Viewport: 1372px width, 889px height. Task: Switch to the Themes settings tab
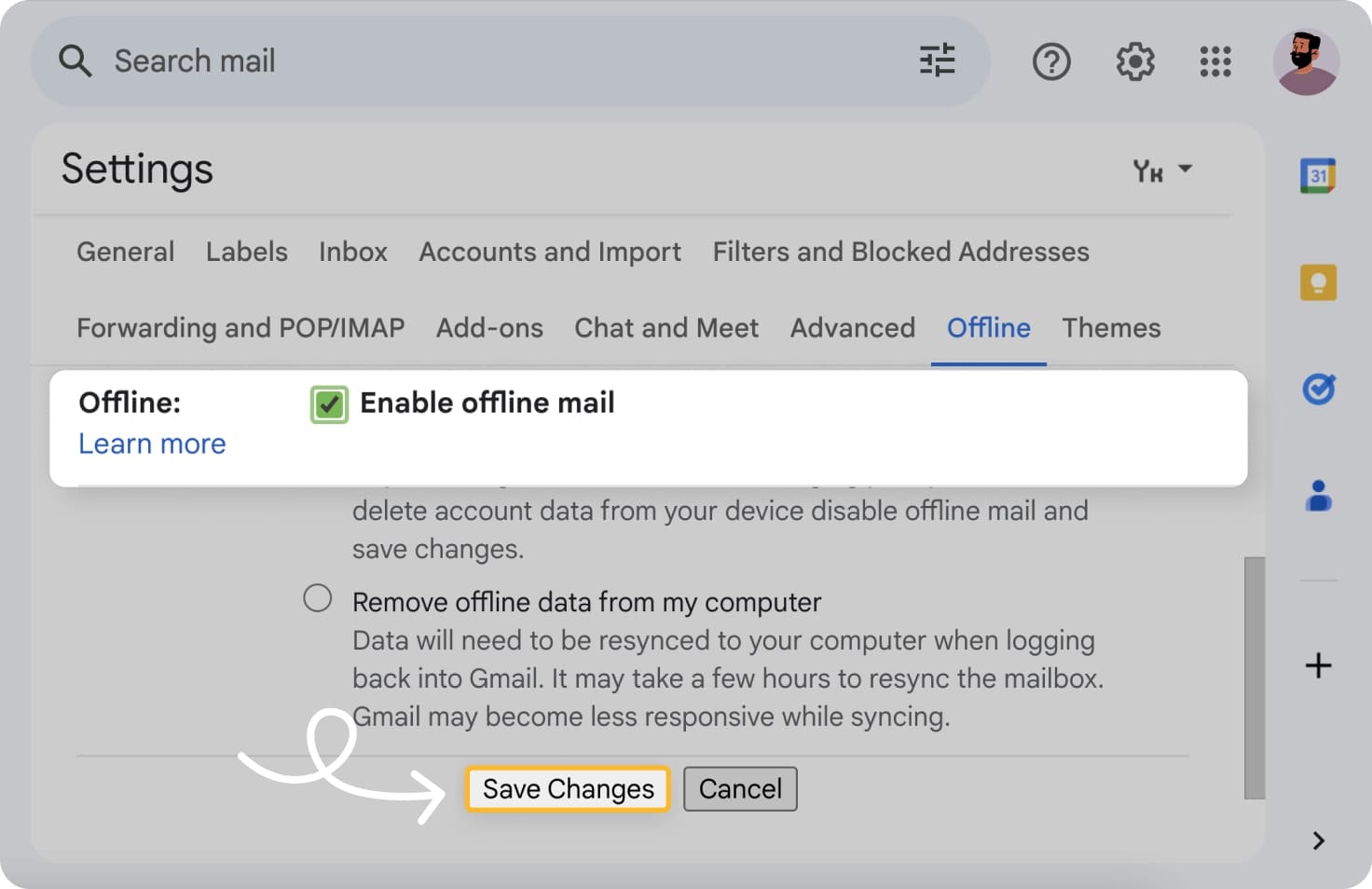pyautogui.click(x=1111, y=328)
